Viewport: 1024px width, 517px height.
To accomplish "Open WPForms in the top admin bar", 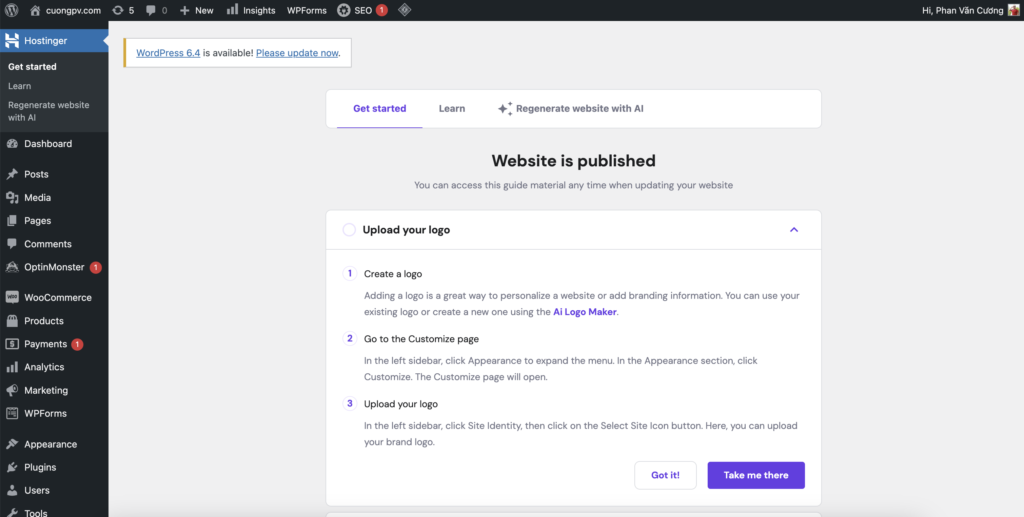I will point(307,10).
